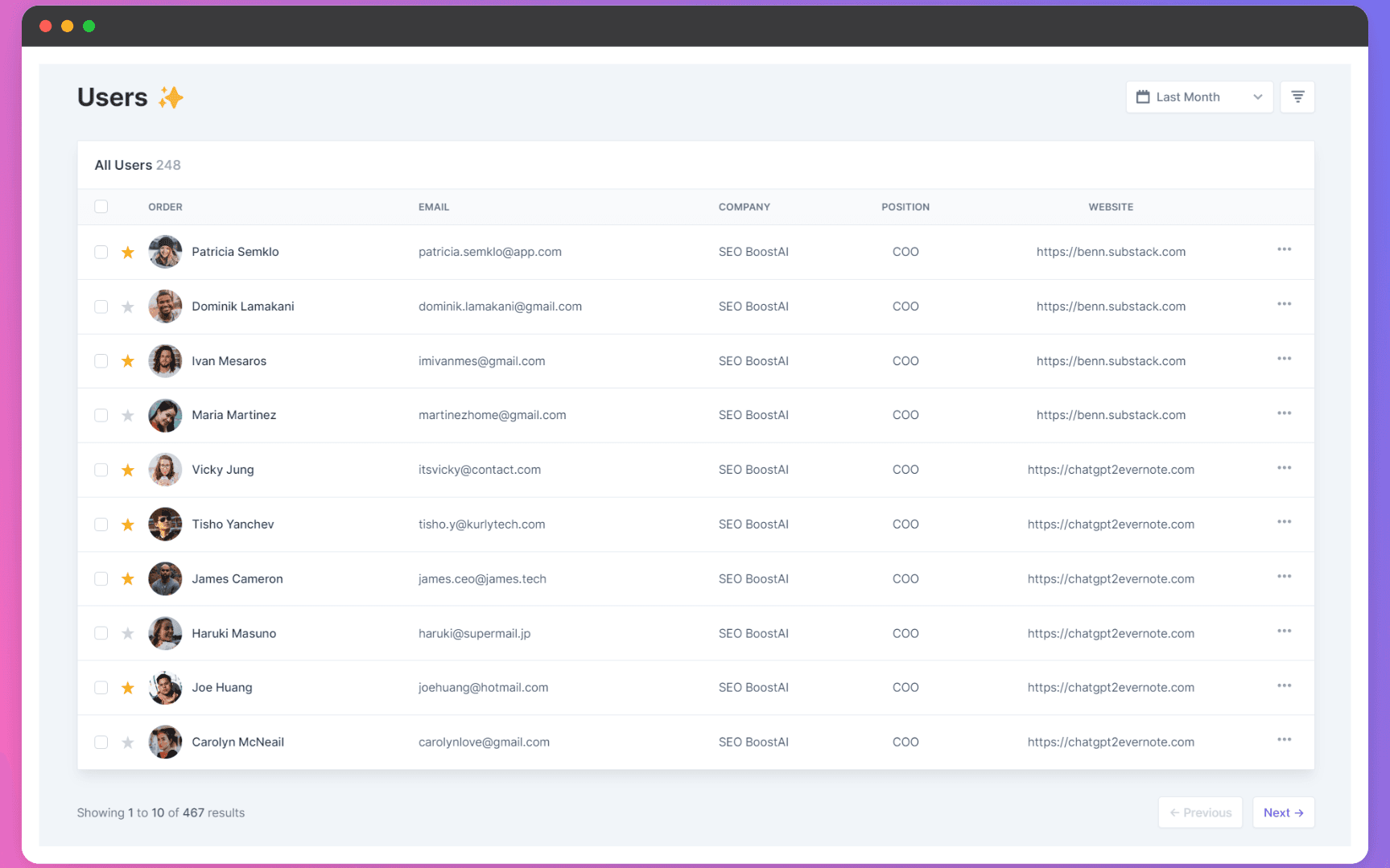The height and width of the screenshot is (868, 1390).
Task: Click the All Users 248 heading
Action: pos(138,165)
